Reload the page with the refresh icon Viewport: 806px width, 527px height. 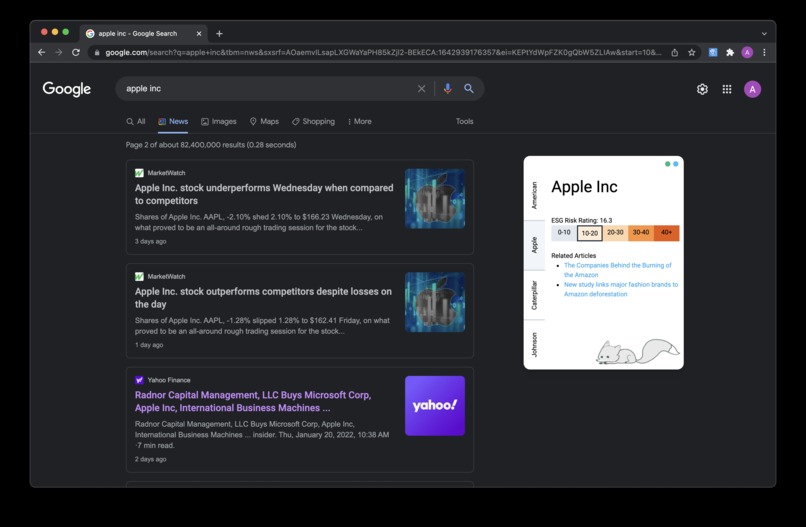click(76, 52)
